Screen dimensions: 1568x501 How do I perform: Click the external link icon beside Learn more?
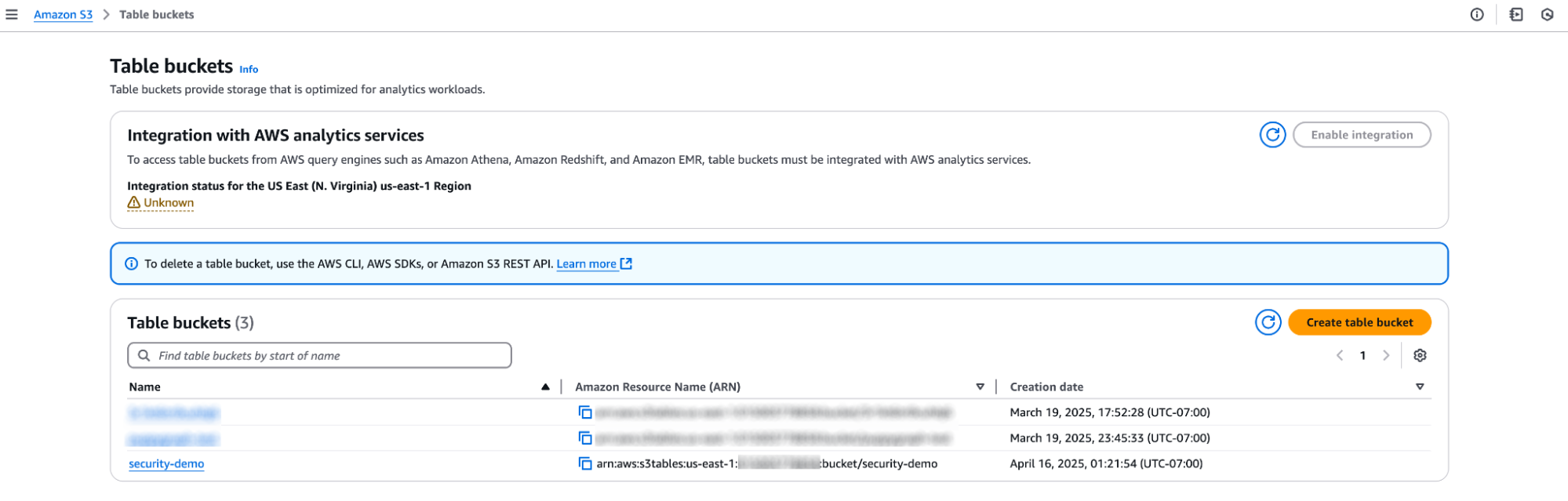click(x=626, y=263)
